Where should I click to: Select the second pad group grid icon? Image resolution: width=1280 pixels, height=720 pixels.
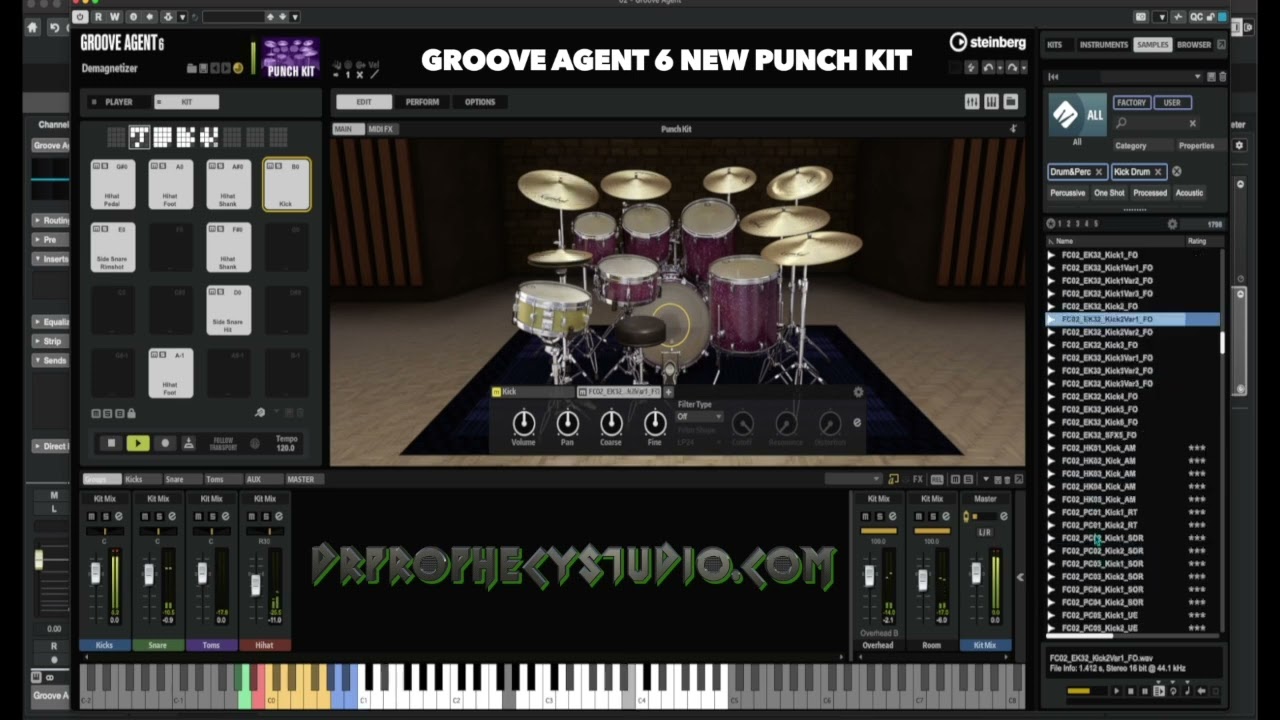(x=139, y=137)
